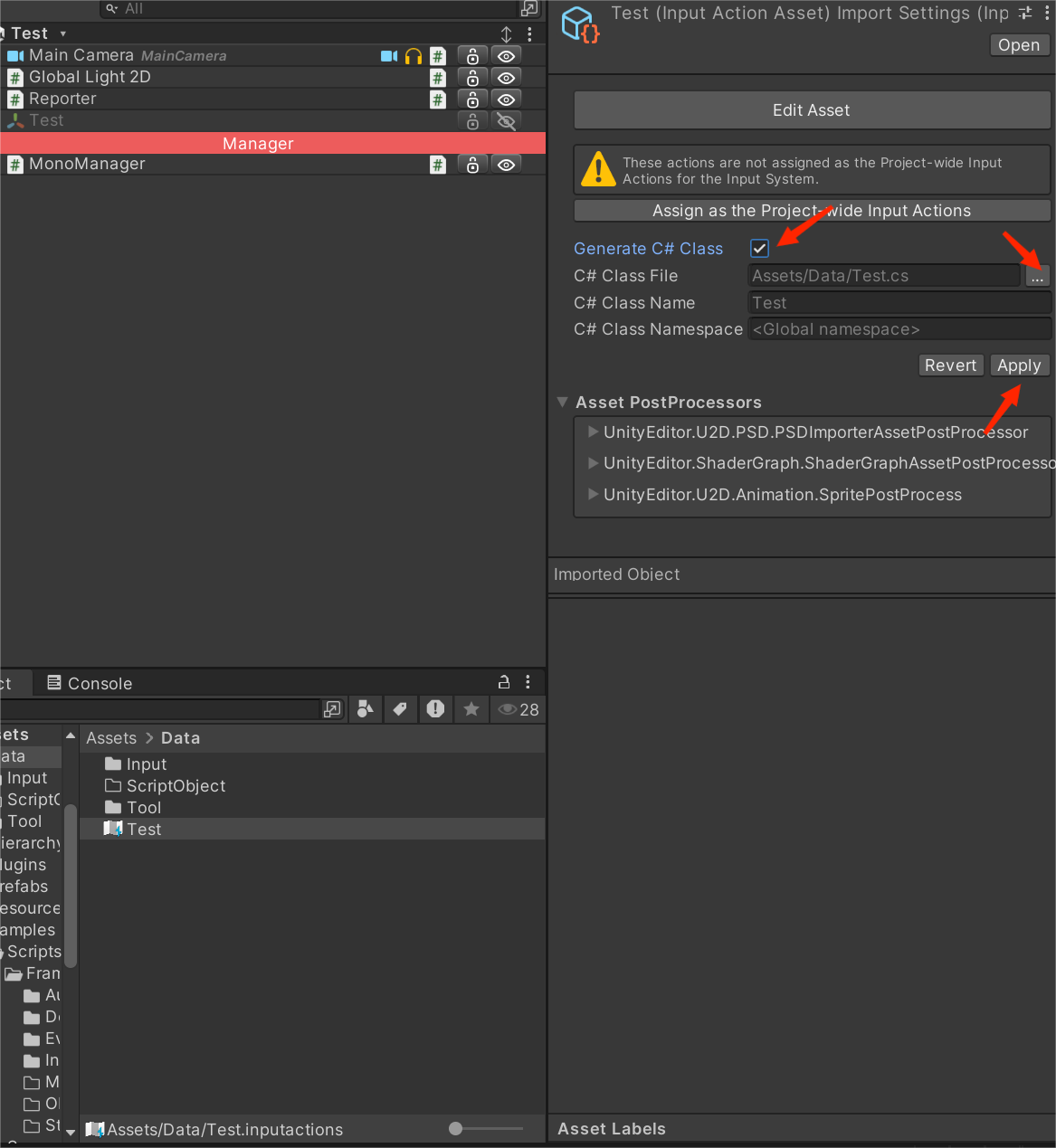
Task: Click the browse ellipsis for C# Class File
Action: (1037, 277)
